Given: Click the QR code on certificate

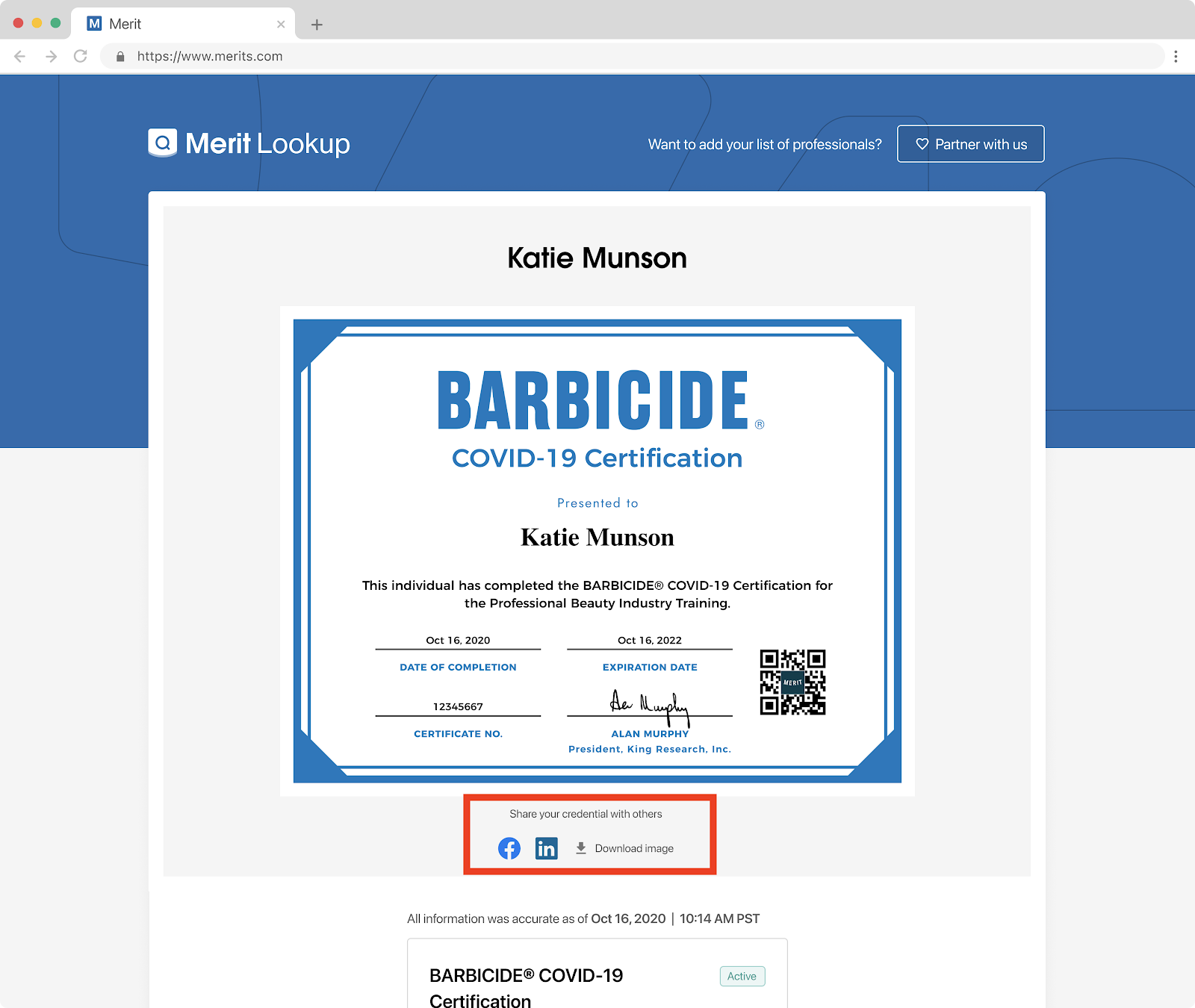Looking at the screenshot, I should click(x=792, y=682).
